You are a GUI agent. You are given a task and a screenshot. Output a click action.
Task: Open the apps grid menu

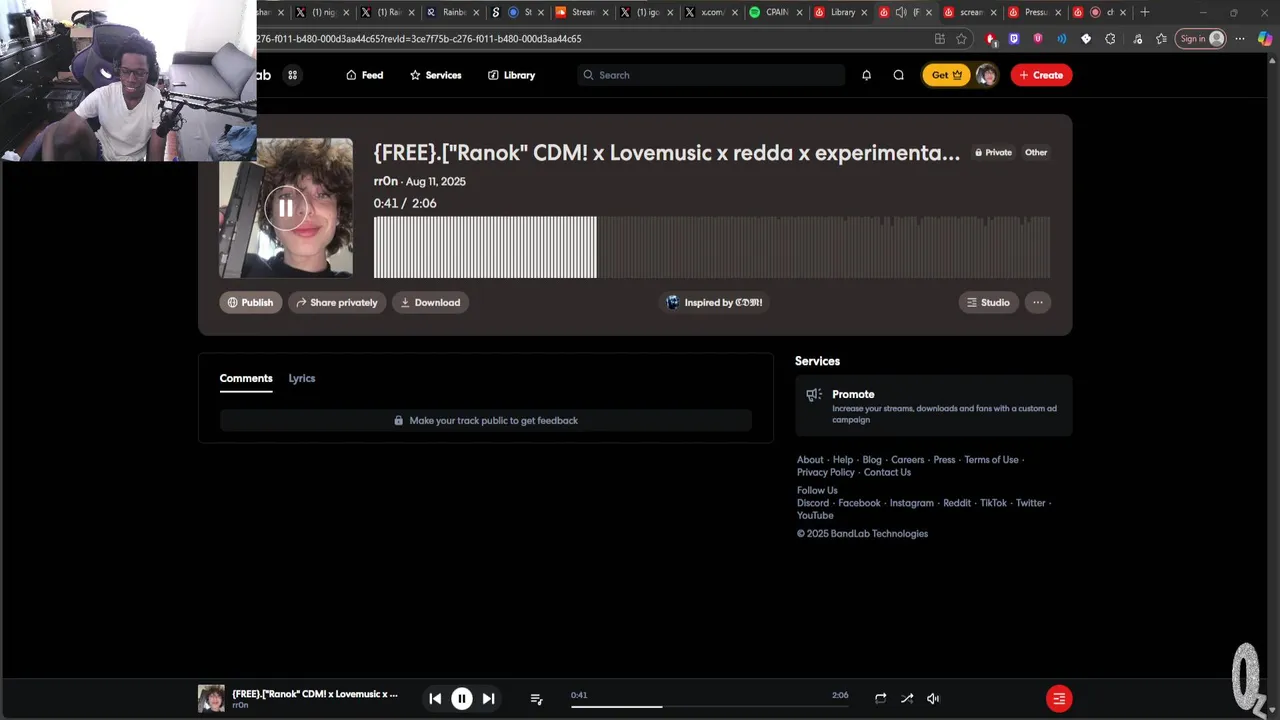(292, 75)
